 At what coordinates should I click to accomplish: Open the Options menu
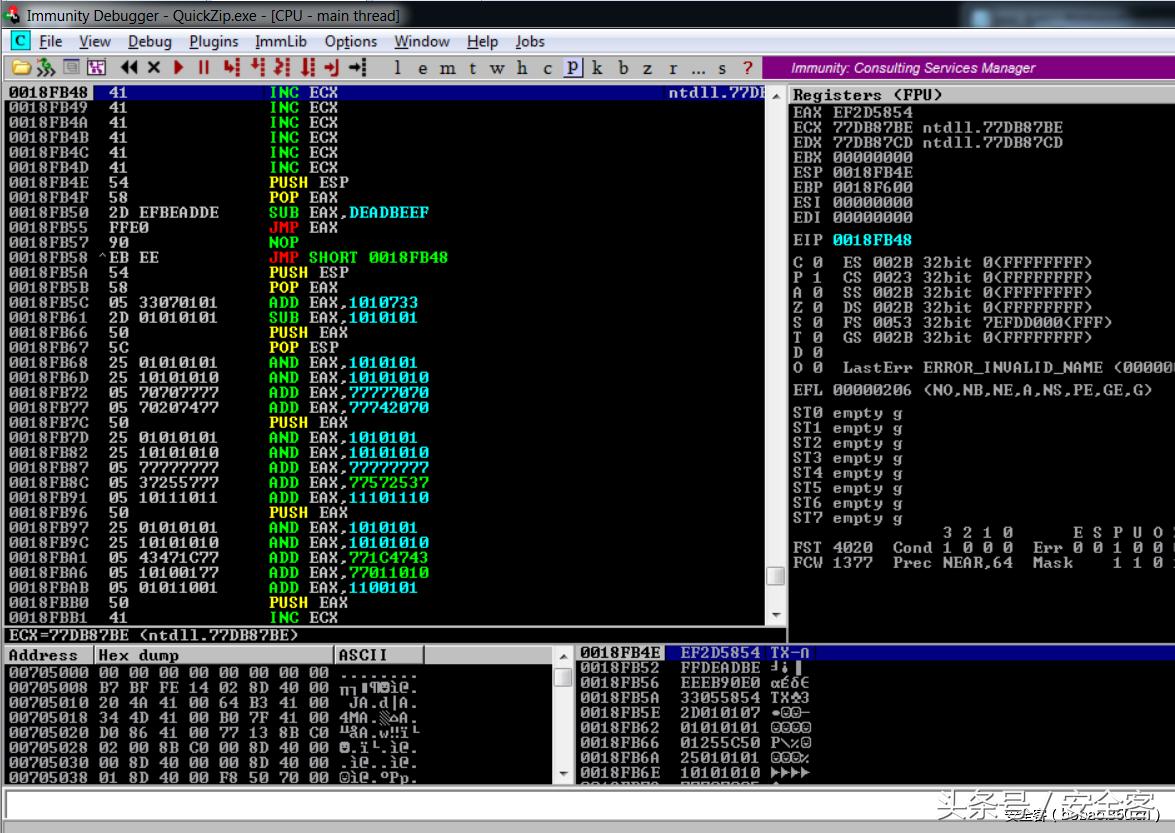pos(351,42)
